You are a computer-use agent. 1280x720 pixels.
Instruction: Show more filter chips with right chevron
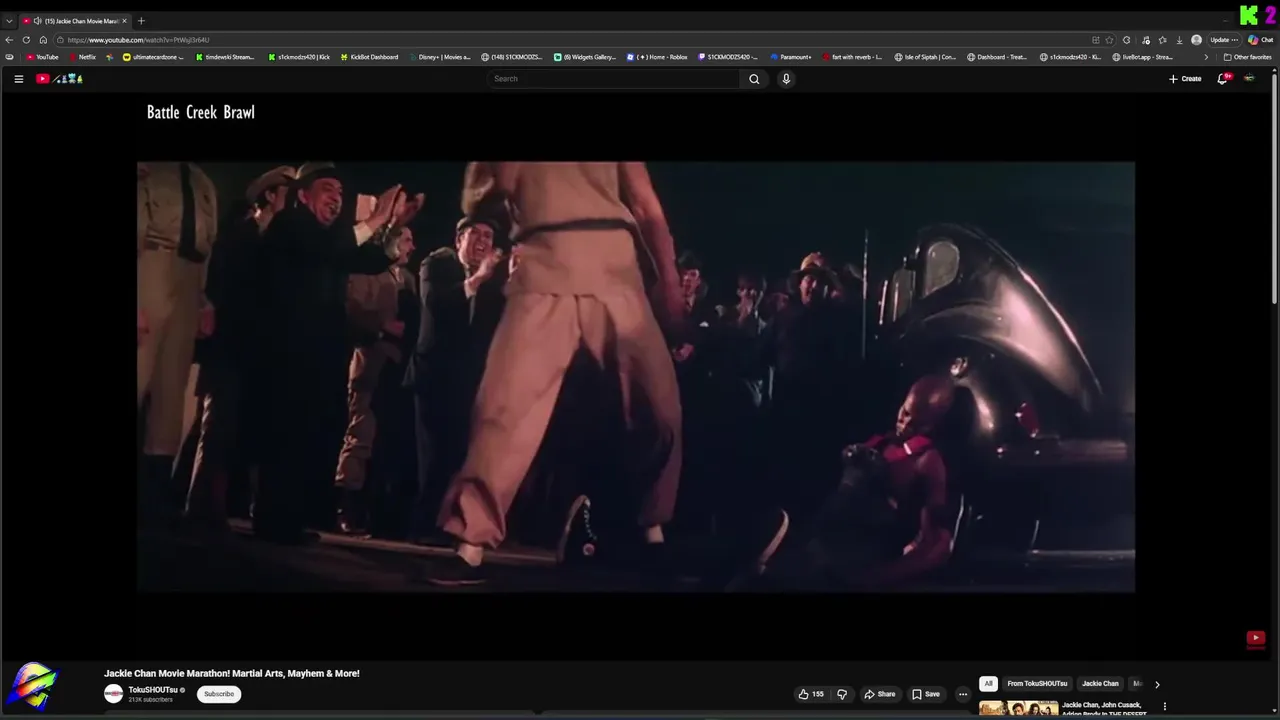pyautogui.click(x=1157, y=685)
